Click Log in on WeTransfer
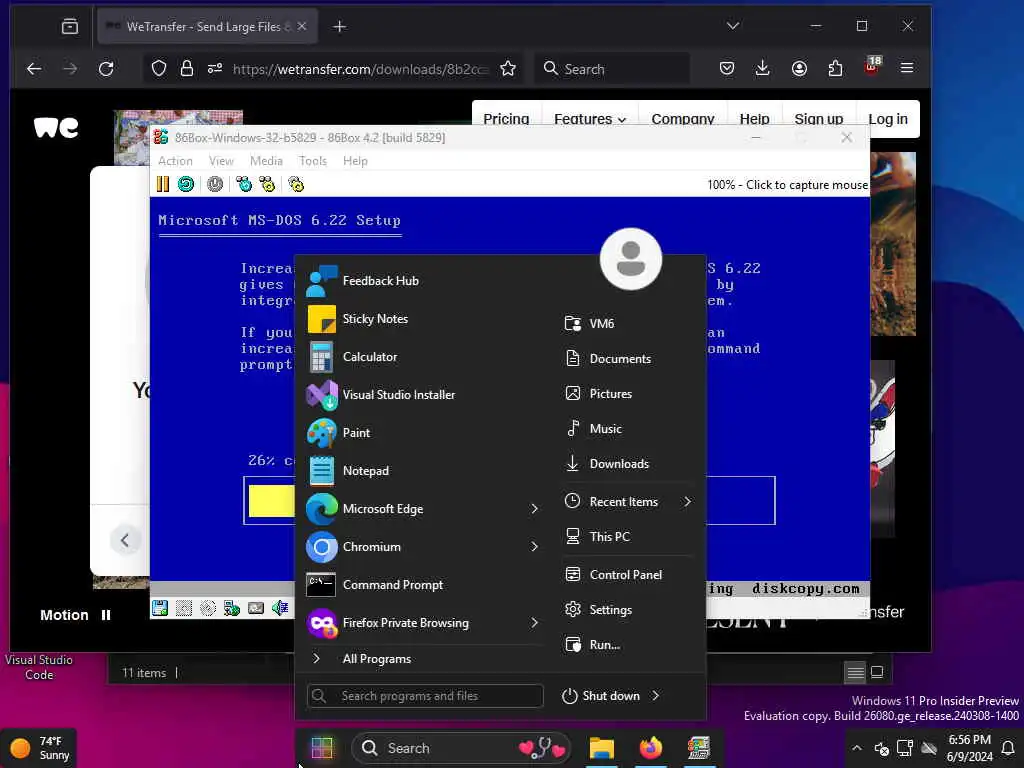1024x768 pixels. click(888, 119)
